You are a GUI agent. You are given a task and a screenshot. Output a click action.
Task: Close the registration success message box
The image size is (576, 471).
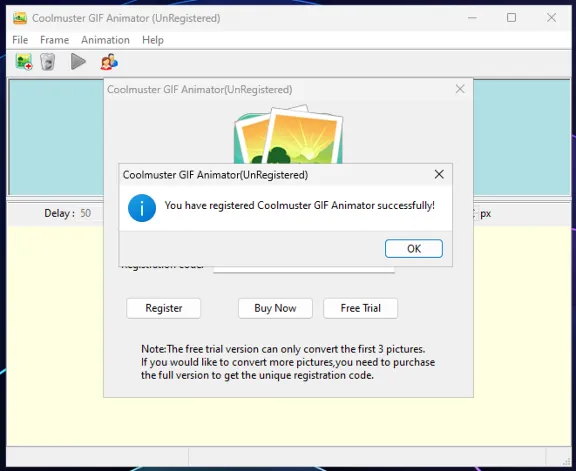coord(439,175)
